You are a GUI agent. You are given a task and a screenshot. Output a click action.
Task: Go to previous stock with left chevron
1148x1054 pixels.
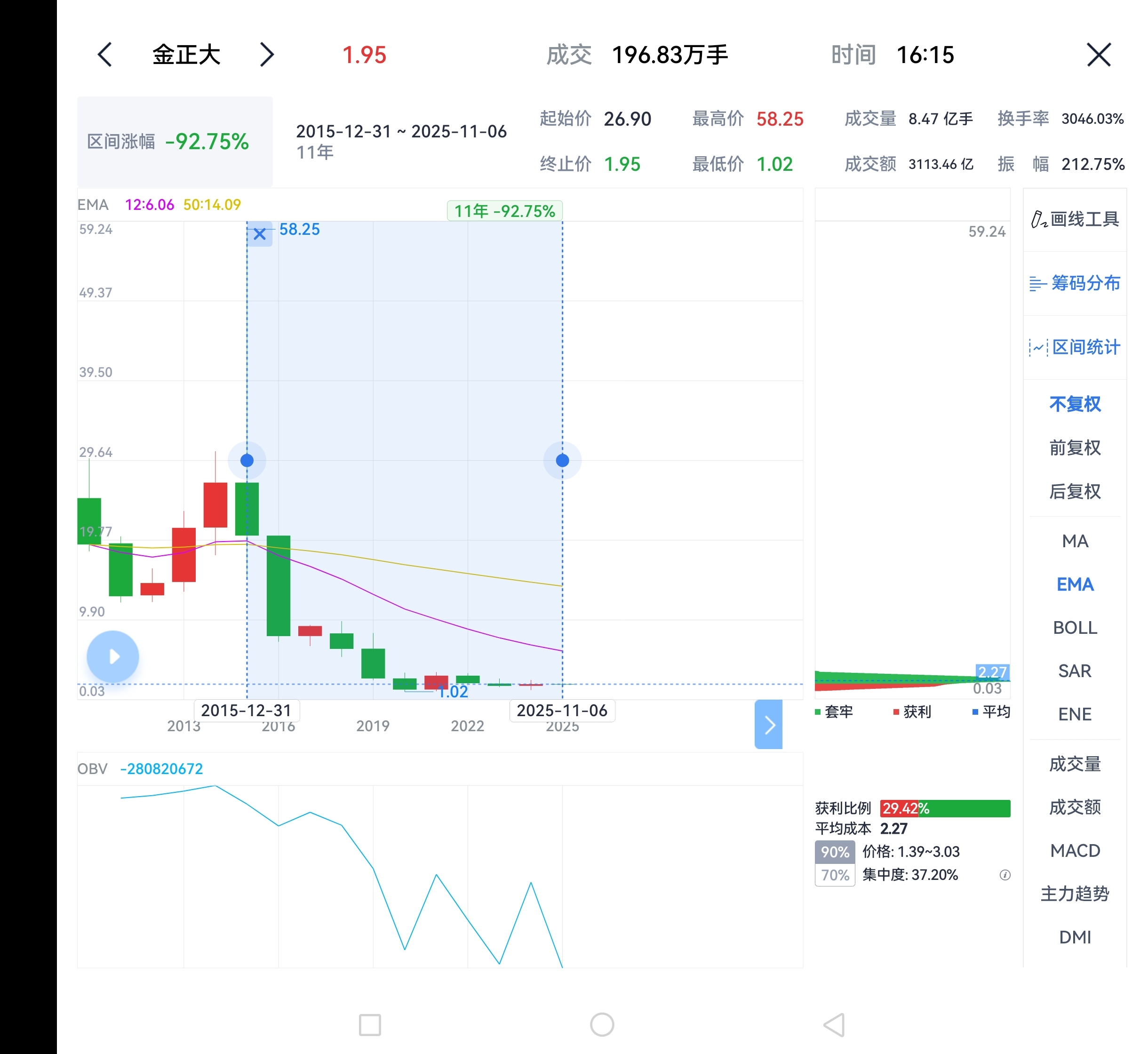105,55
